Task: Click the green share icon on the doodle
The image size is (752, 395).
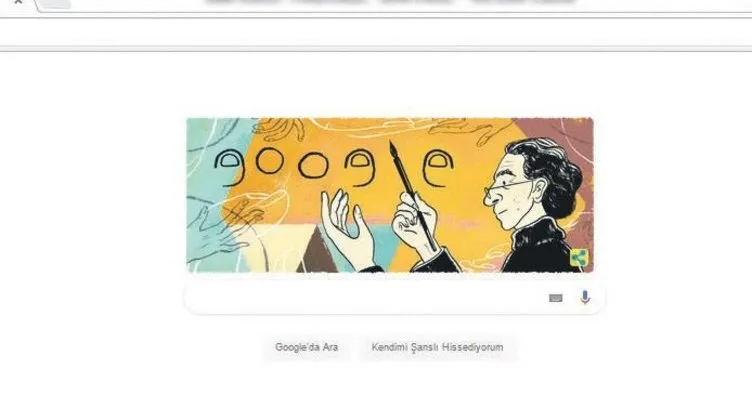Action: coord(579,258)
